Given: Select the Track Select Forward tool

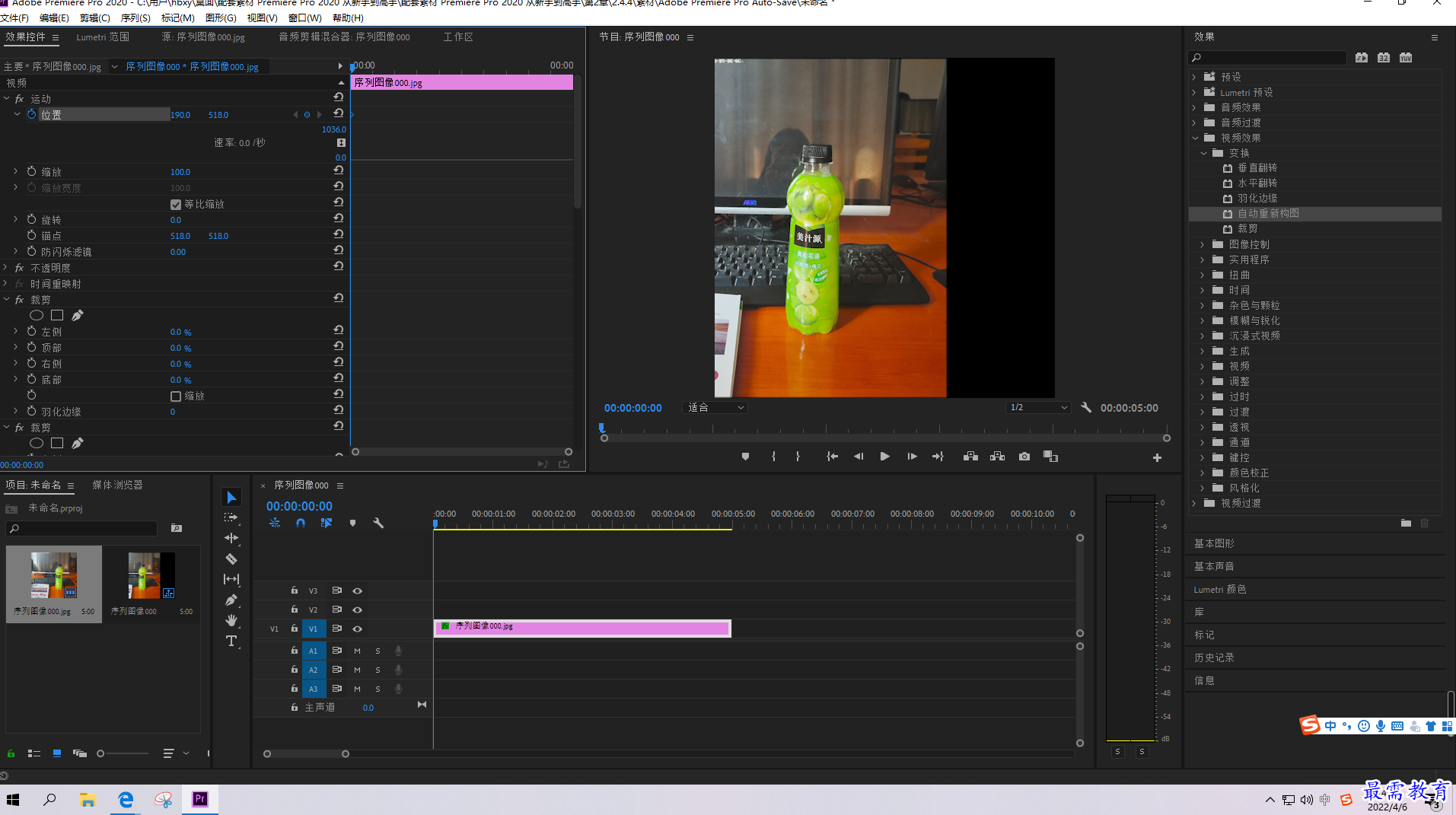Looking at the screenshot, I should pyautogui.click(x=231, y=517).
